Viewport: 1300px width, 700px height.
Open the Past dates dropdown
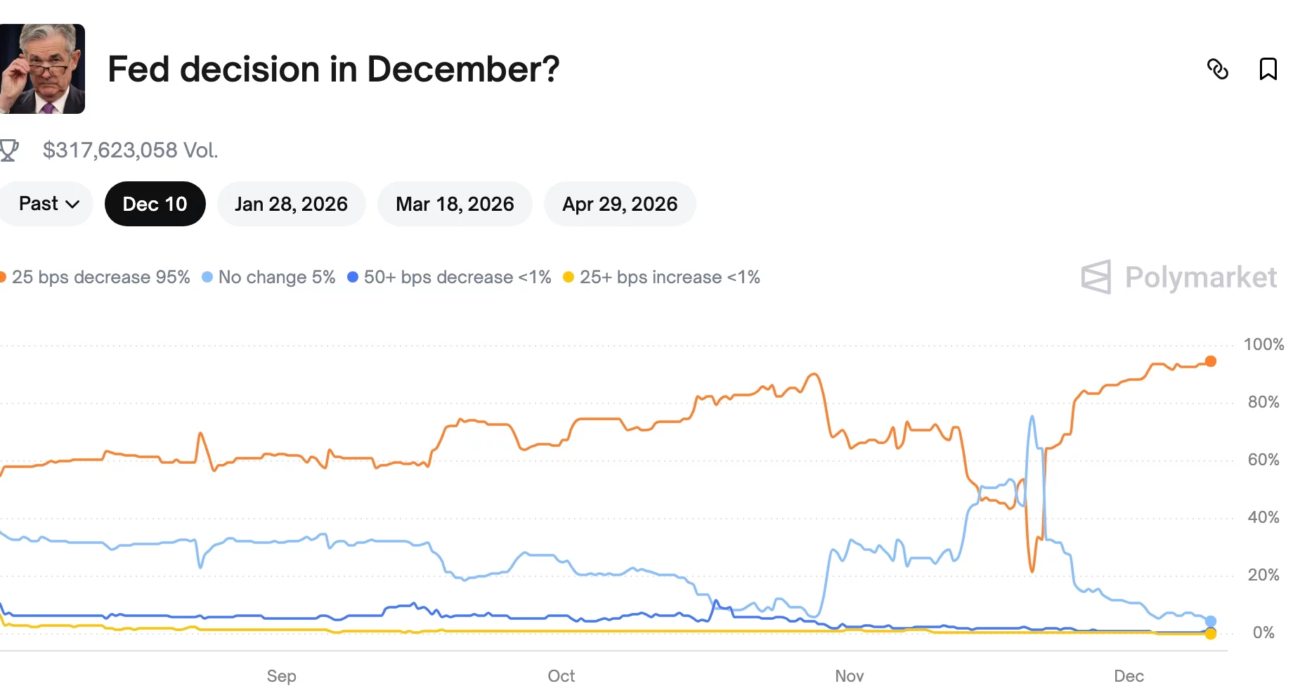pyautogui.click(x=48, y=204)
